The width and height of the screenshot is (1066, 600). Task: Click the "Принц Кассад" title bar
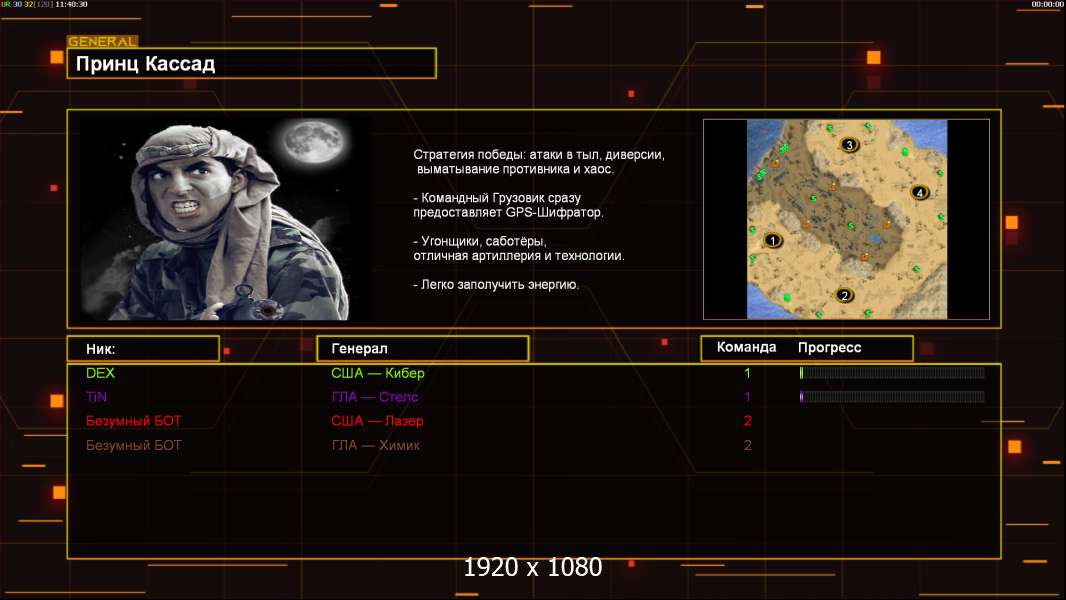pyautogui.click(x=251, y=64)
